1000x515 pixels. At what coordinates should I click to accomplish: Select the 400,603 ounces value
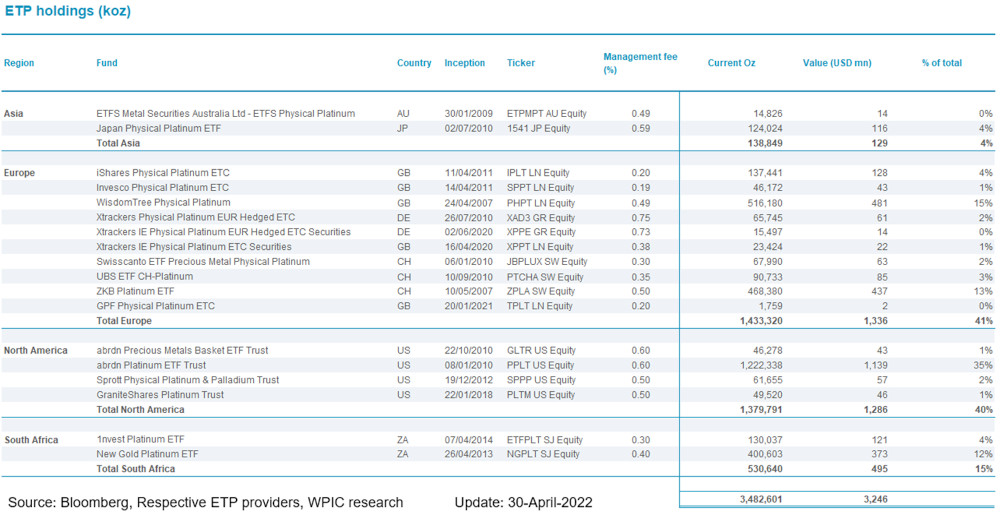[764, 454]
